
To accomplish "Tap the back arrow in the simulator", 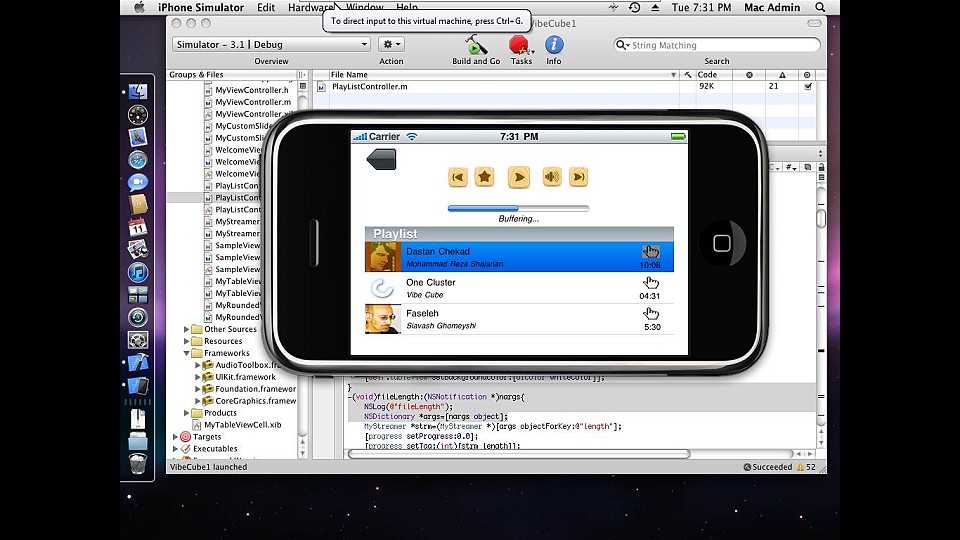I will coord(381,159).
